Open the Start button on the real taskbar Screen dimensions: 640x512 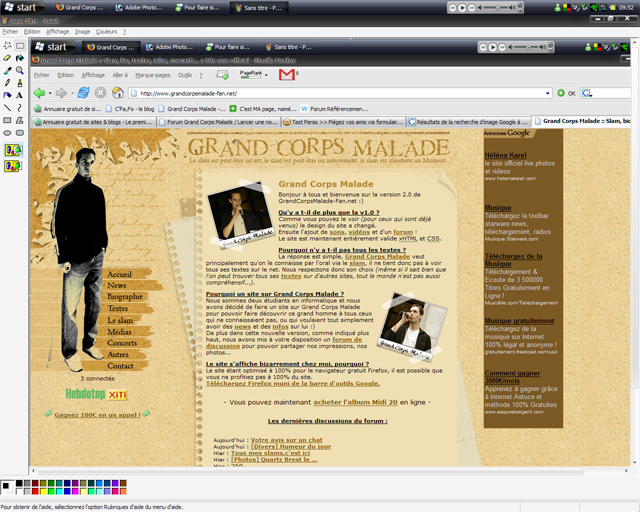[20, 7]
